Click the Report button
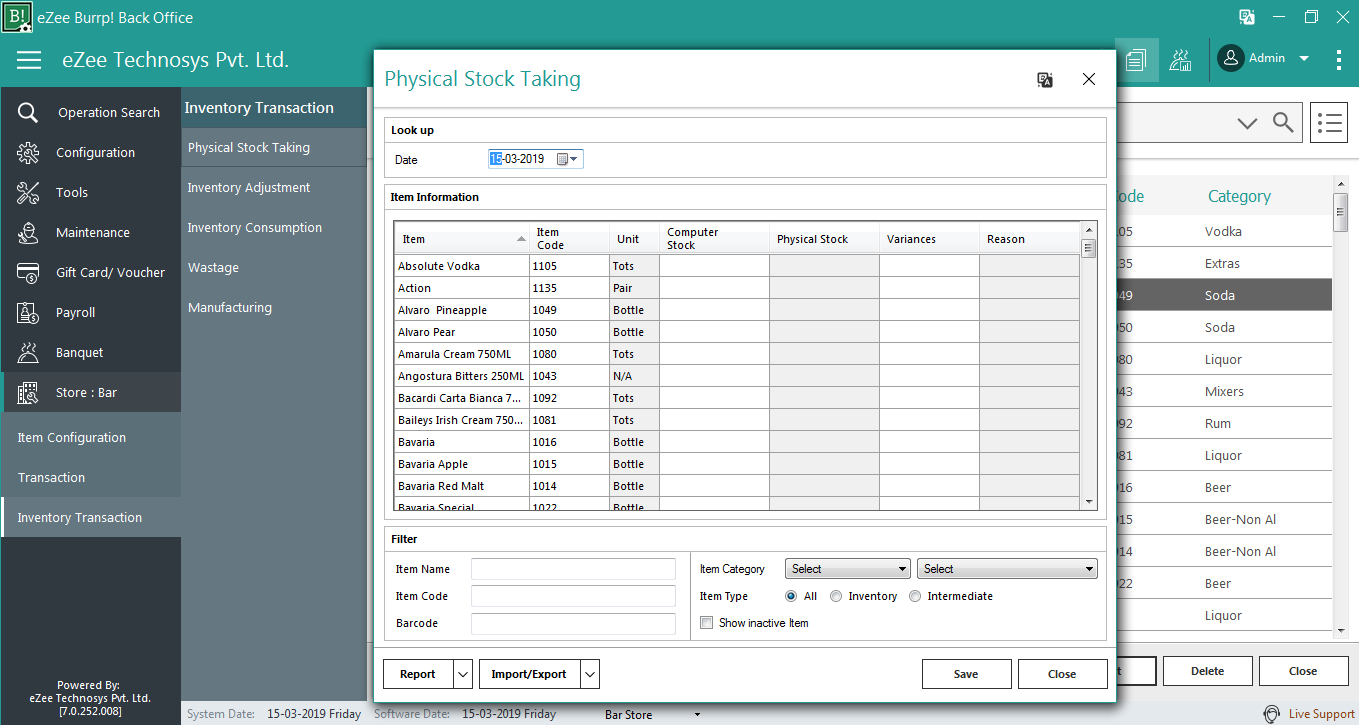 coord(418,674)
